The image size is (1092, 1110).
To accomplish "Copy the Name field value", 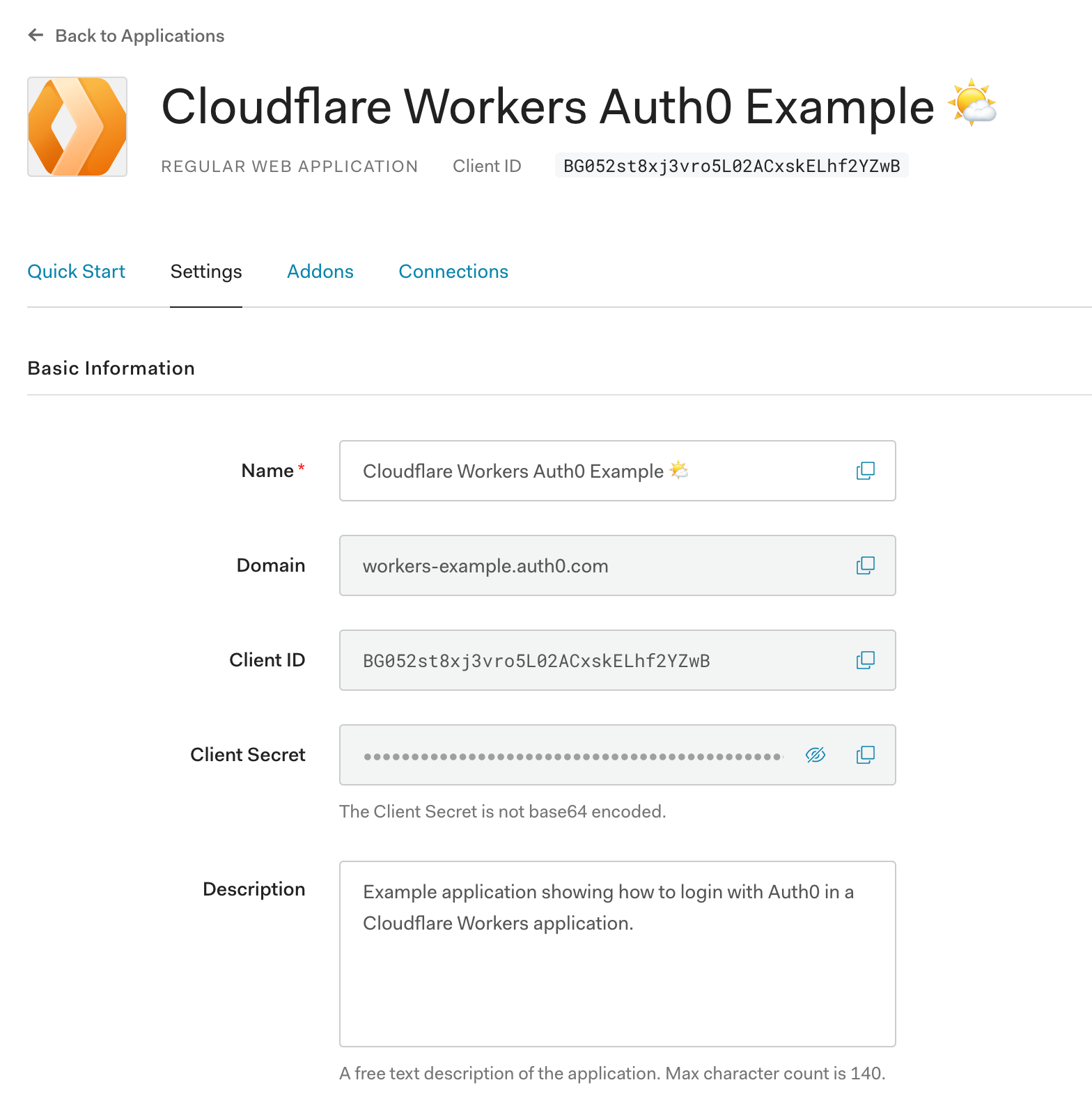I will click(x=865, y=471).
